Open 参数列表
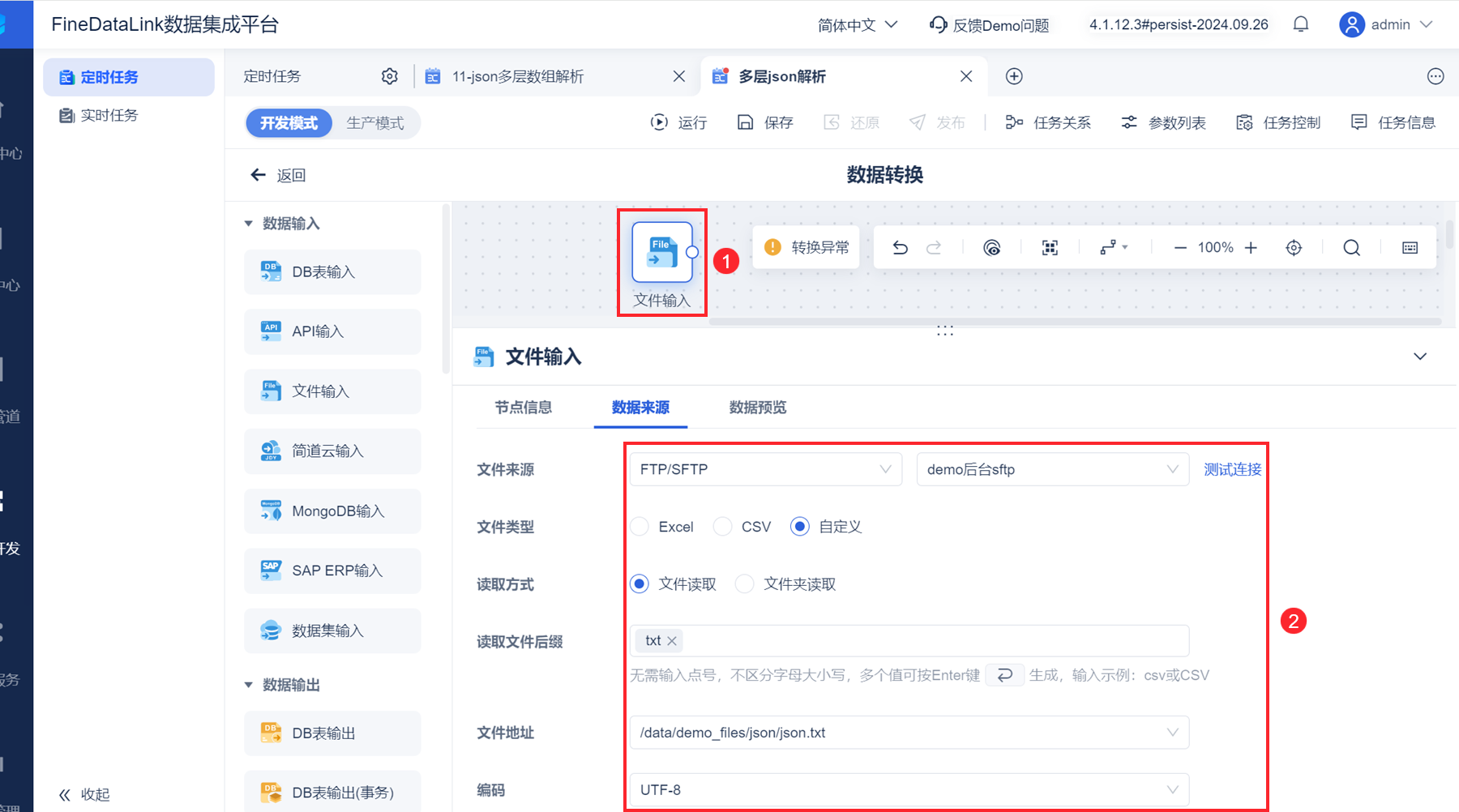The height and width of the screenshot is (812, 1459). pos(1163,122)
